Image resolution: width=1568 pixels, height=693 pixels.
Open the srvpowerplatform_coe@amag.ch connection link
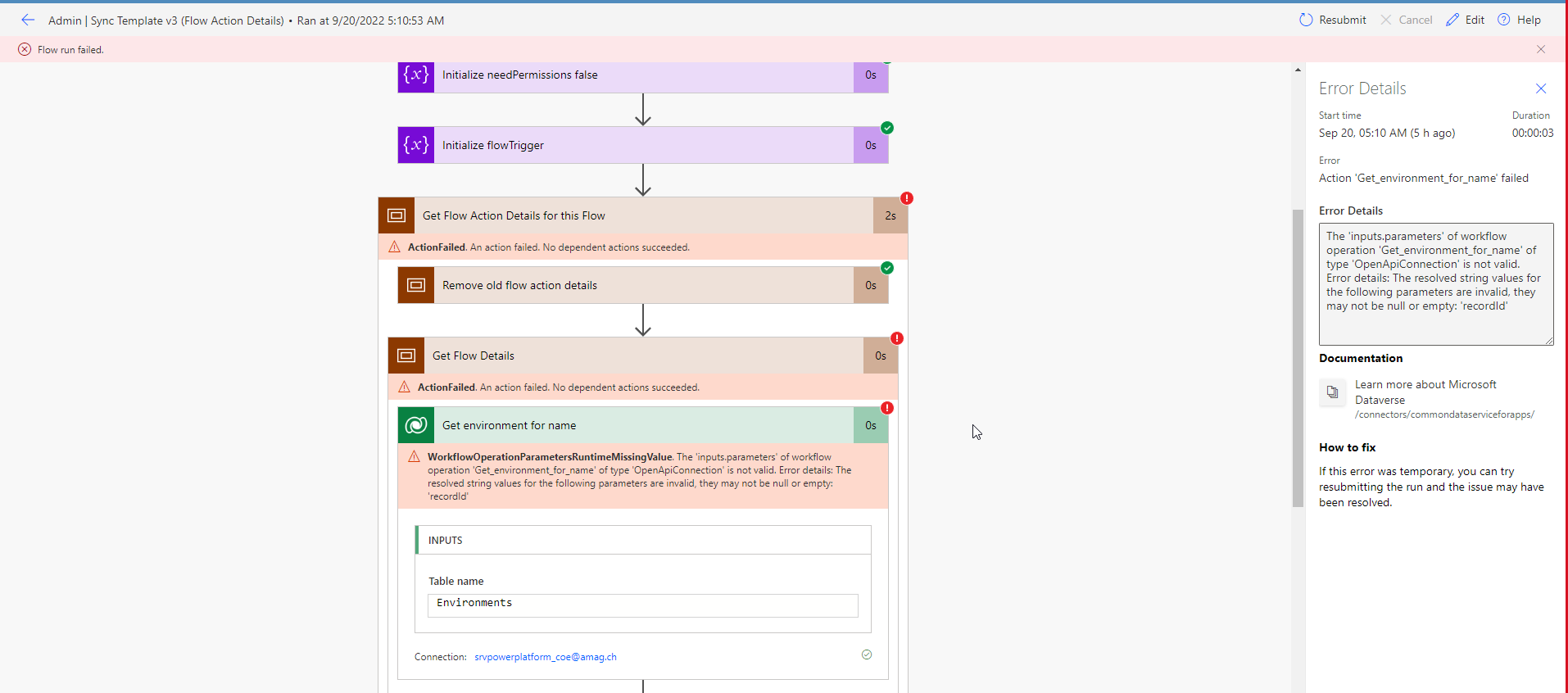coord(546,657)
